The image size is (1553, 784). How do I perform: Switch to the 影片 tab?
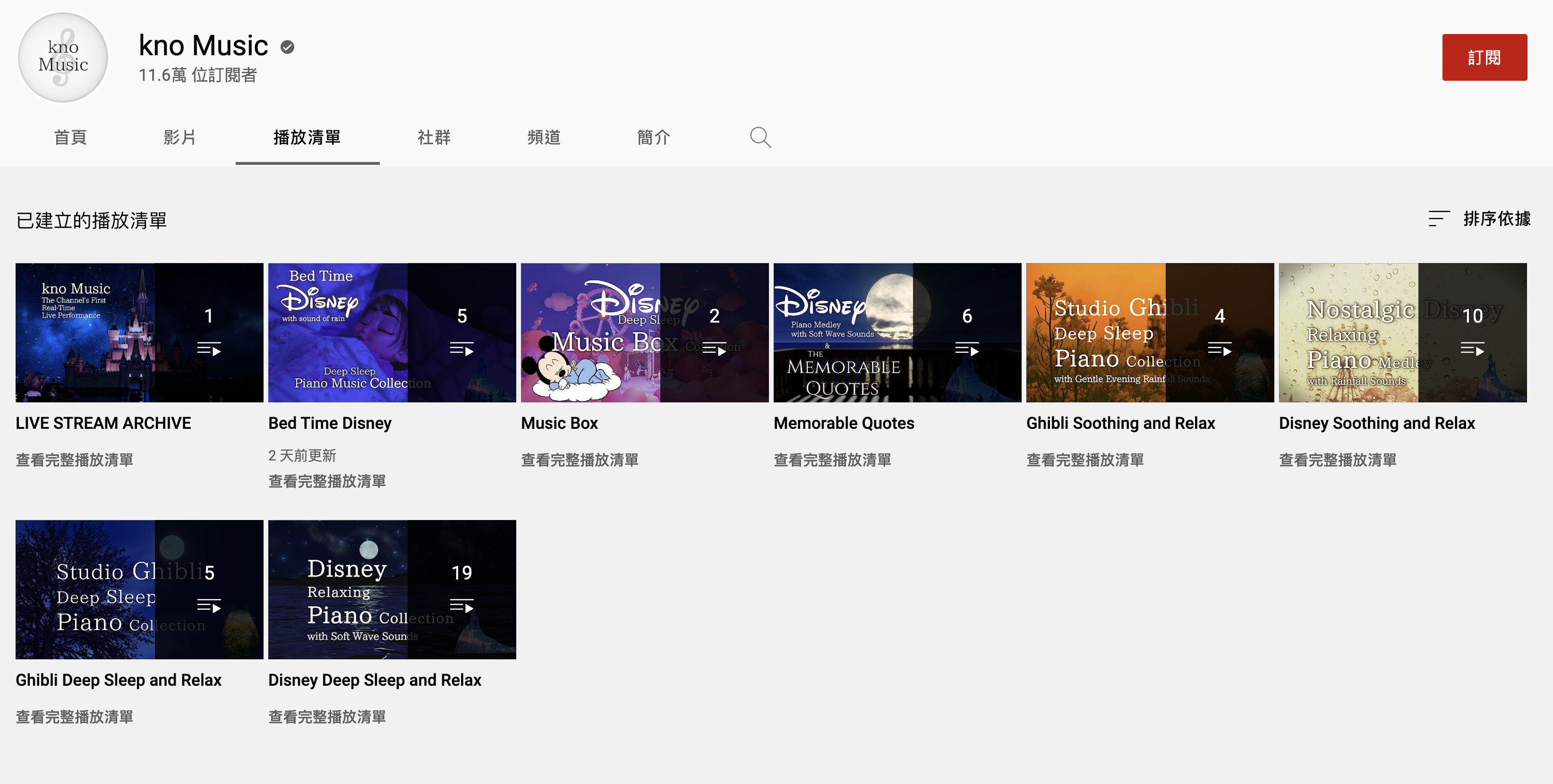click(x=179, y=137)
